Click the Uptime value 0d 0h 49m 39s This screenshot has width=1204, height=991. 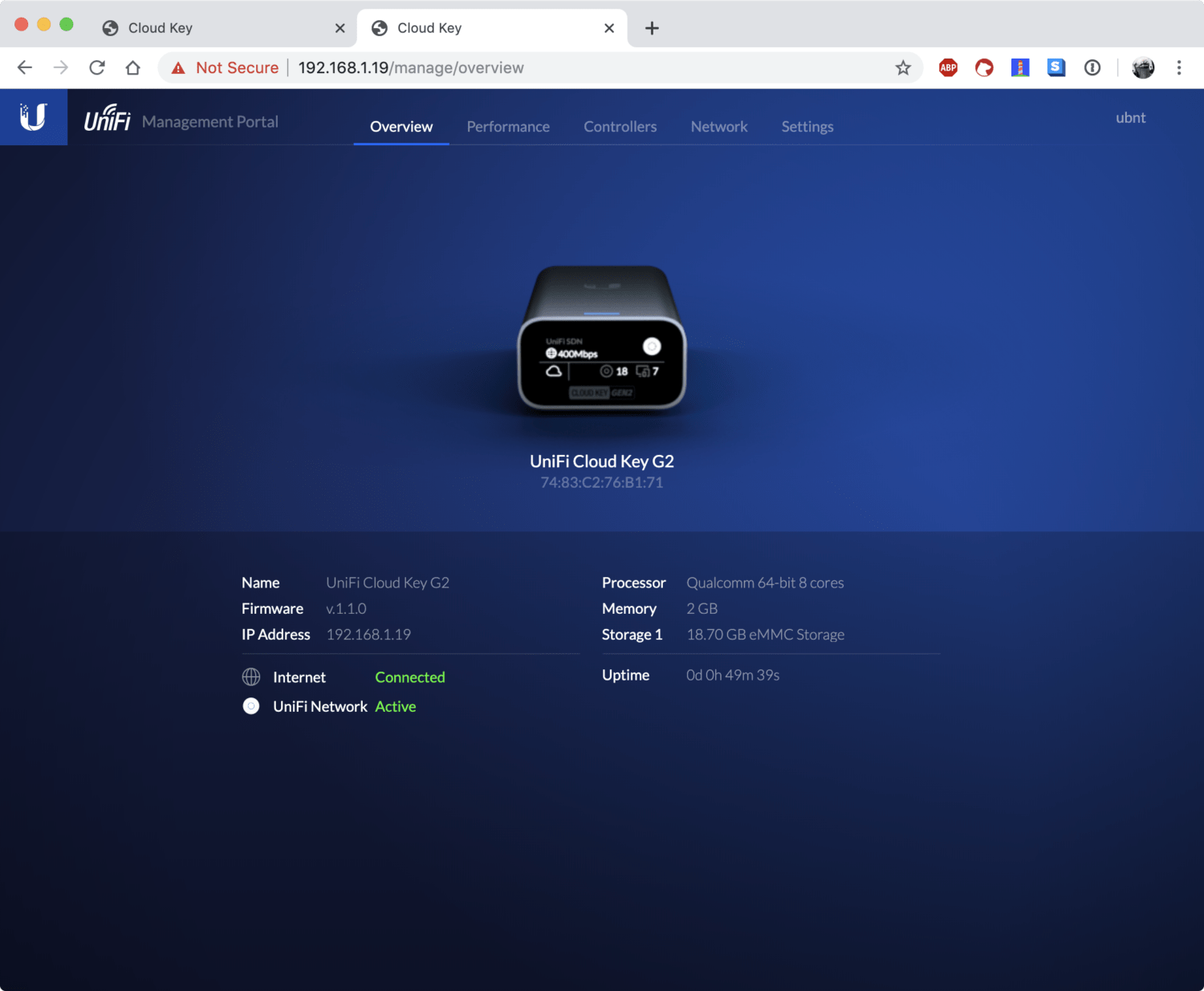click(733, 675)
